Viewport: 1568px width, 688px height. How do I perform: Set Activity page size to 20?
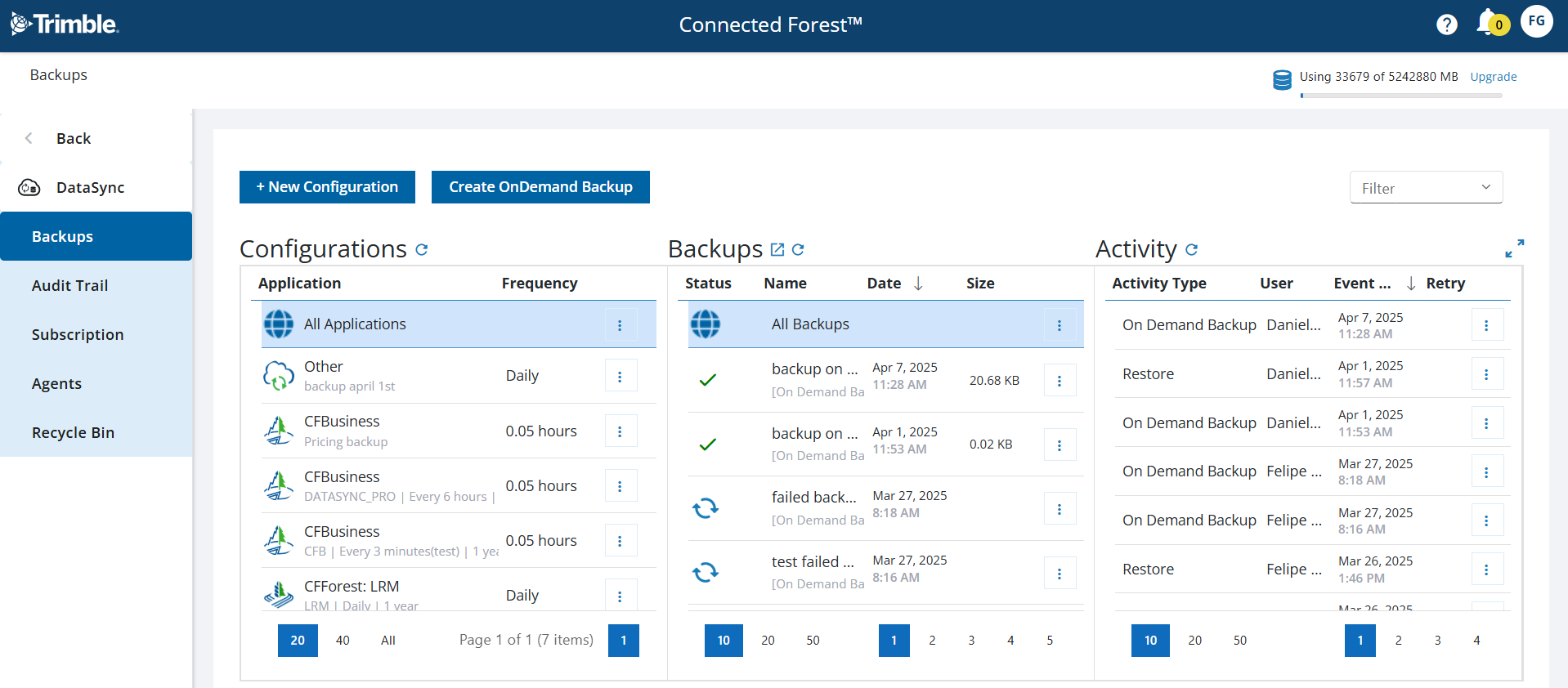1194,641
